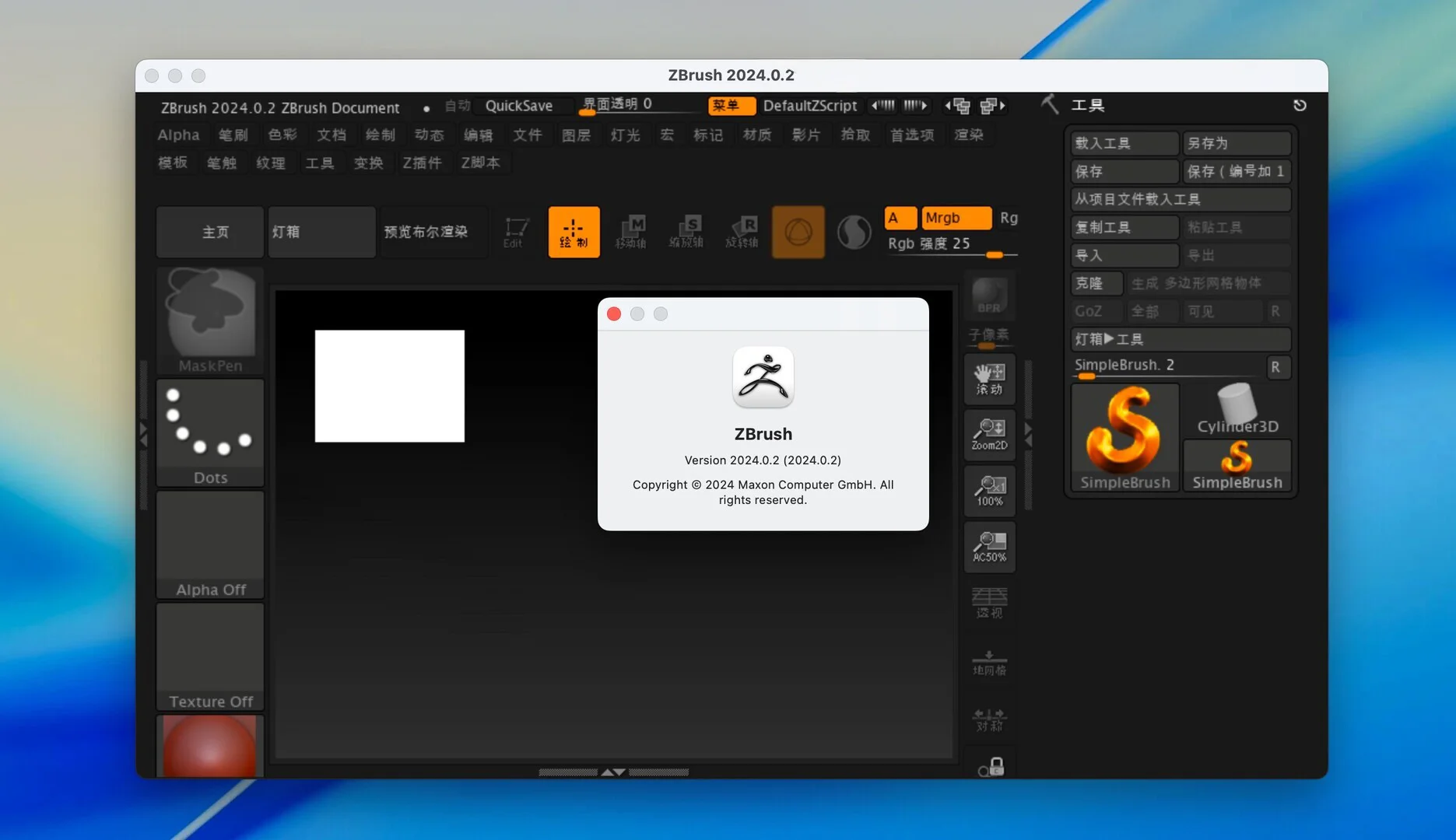Image resolution: width=1456 pixels, height=840 pixels.
Task: Click the 100% actual size icon
Action: [989, 491]
